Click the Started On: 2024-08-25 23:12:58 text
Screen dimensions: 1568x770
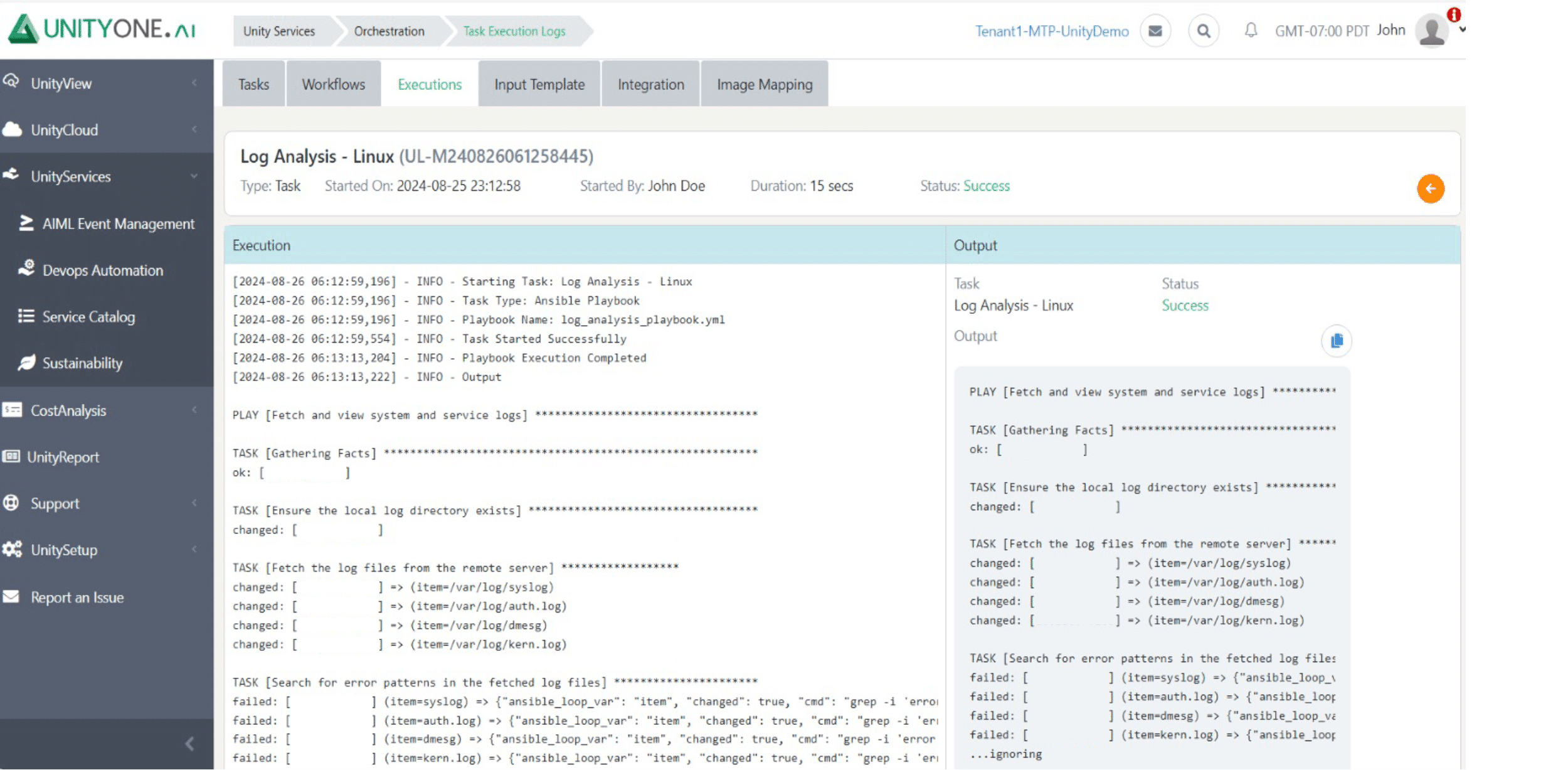click(x=422, y=186)
